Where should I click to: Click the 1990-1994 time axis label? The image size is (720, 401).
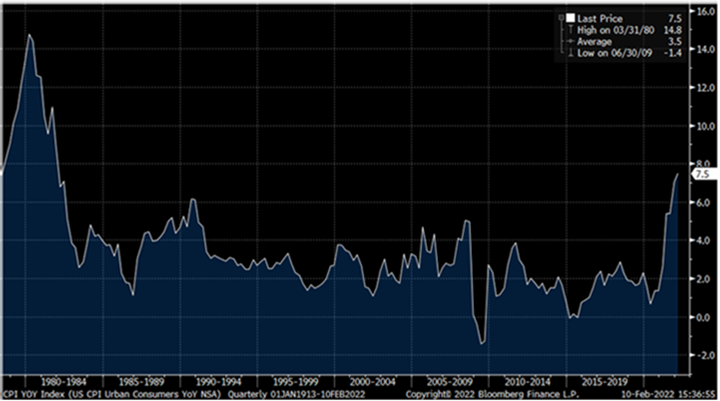point(216,381)
